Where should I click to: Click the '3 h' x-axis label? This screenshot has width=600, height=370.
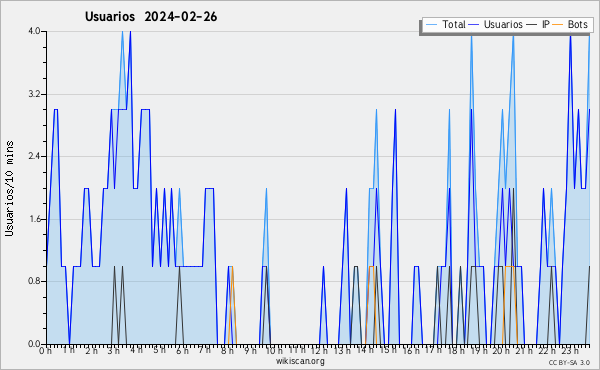pos(114,351)
